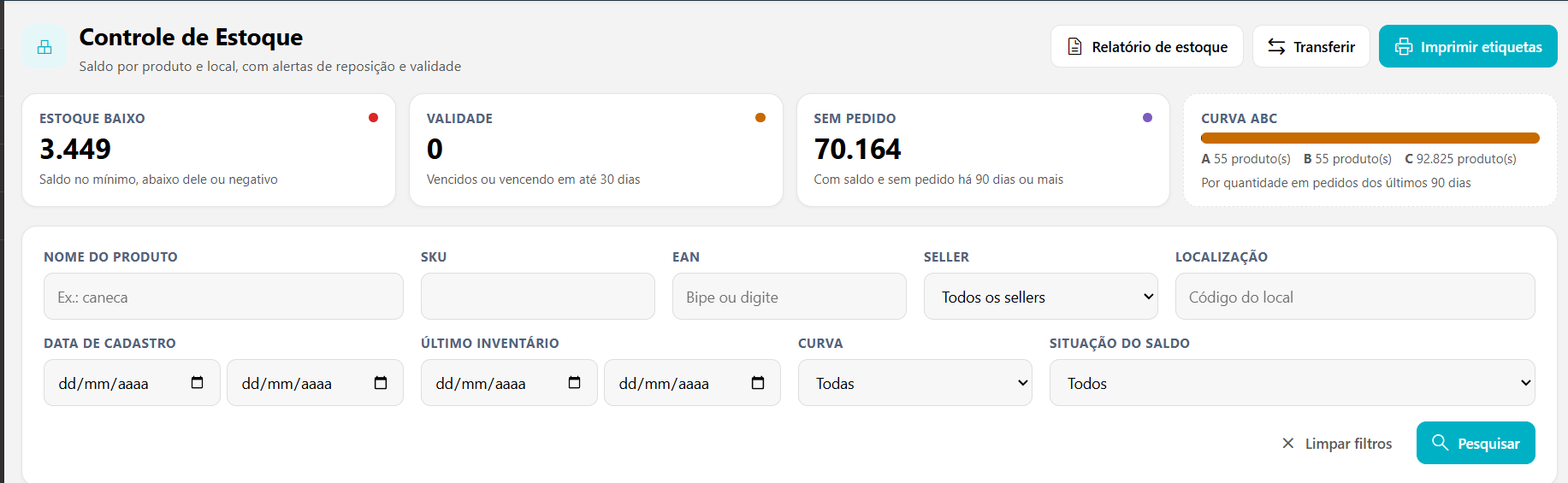Click the first Data de Cadastro date field

(x=132, y=383)
